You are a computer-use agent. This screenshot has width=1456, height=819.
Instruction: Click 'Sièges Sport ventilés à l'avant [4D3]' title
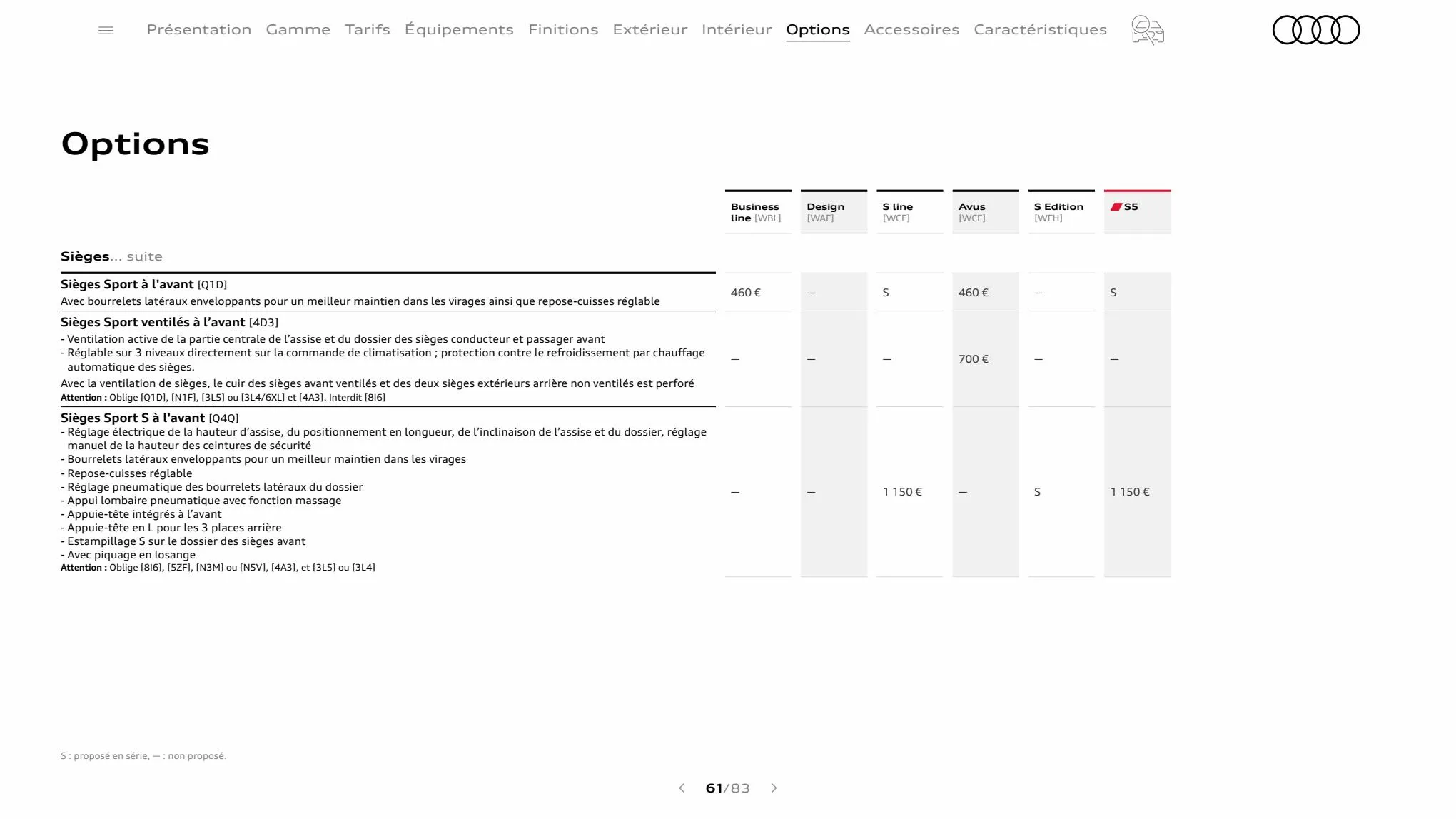(x=169, y=322)
